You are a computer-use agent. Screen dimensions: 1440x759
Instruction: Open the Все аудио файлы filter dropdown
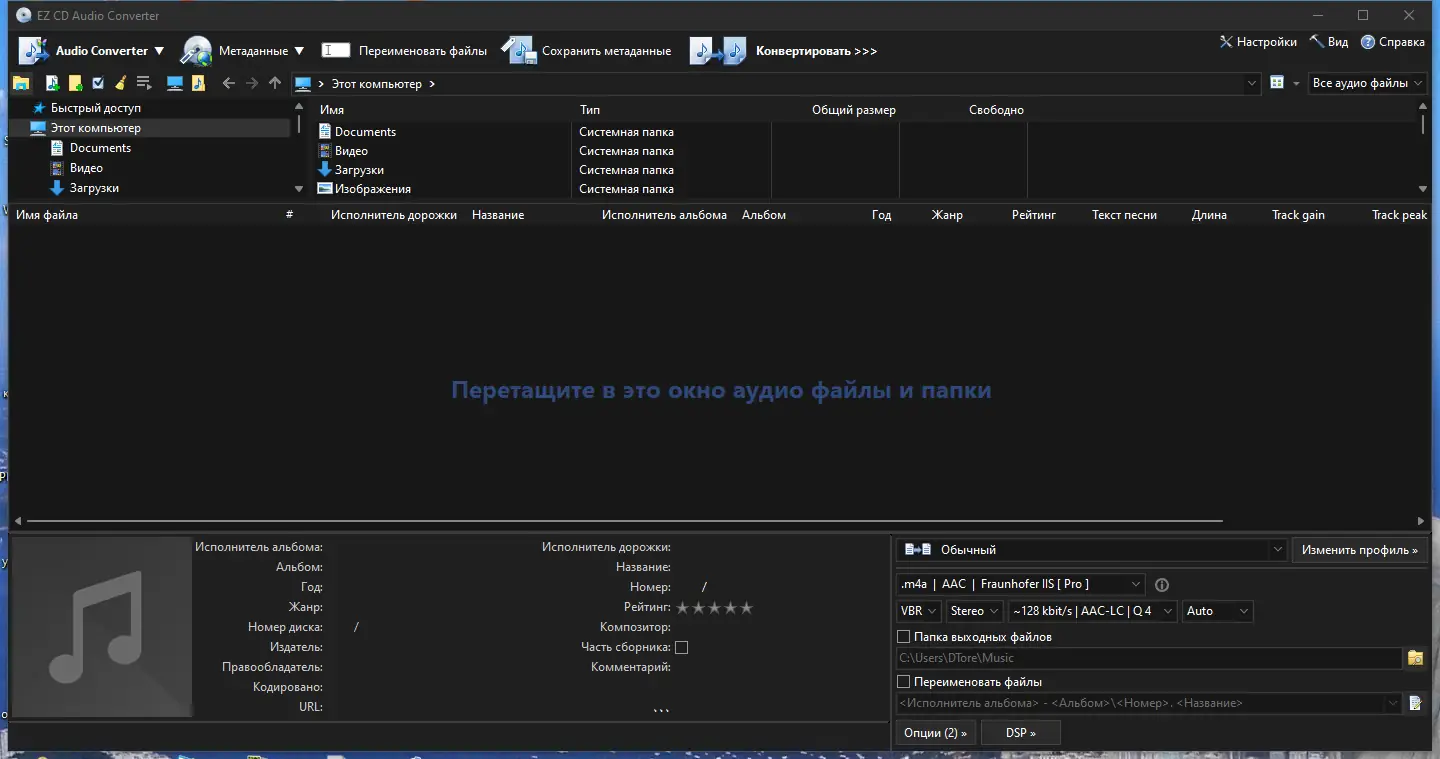[x=1367, y=83]
